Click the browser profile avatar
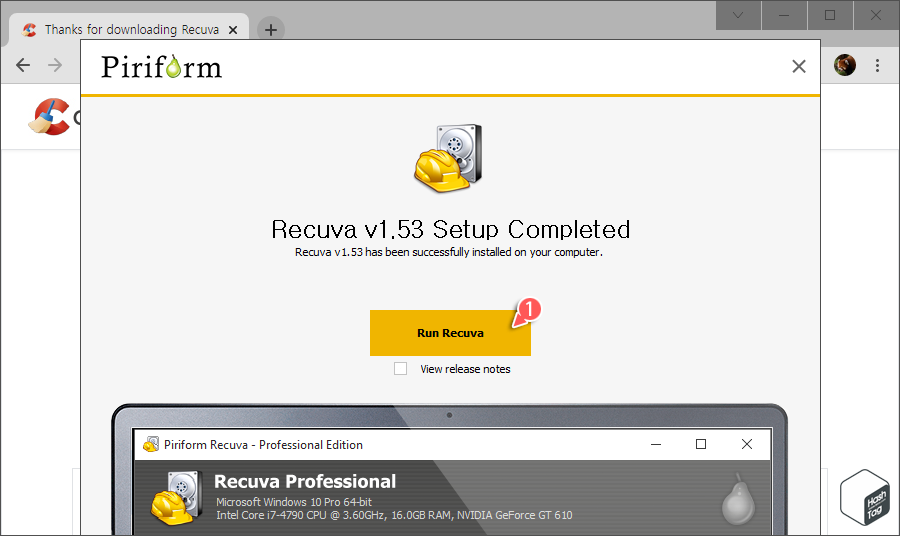 click(x=845, y=65)
